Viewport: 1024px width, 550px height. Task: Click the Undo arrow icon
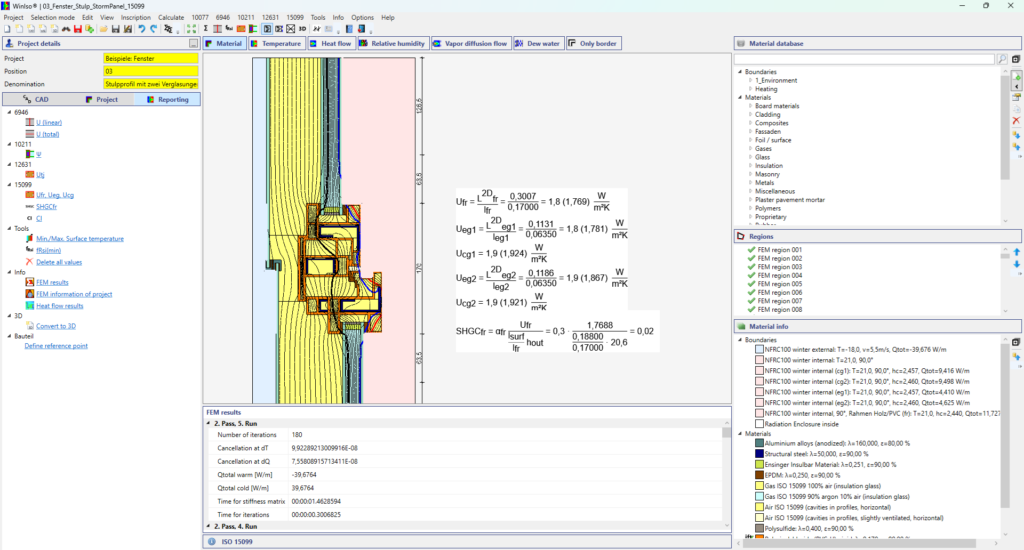click(x=142, y=29)
